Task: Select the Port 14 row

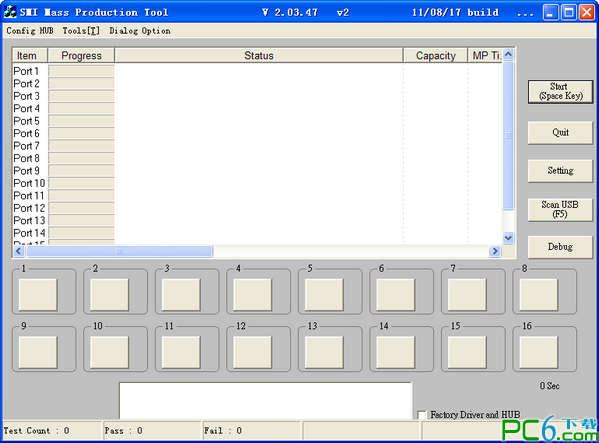Action: pos(257,233)
